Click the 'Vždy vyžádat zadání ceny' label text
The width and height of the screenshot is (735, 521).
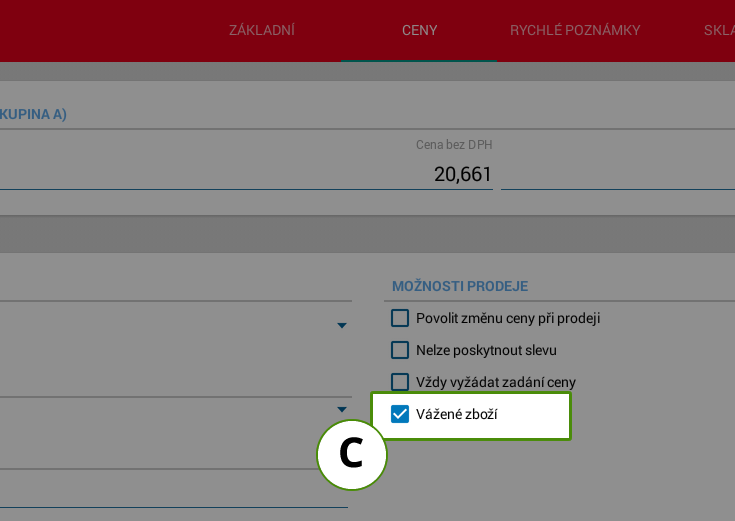tap(496, 382)
